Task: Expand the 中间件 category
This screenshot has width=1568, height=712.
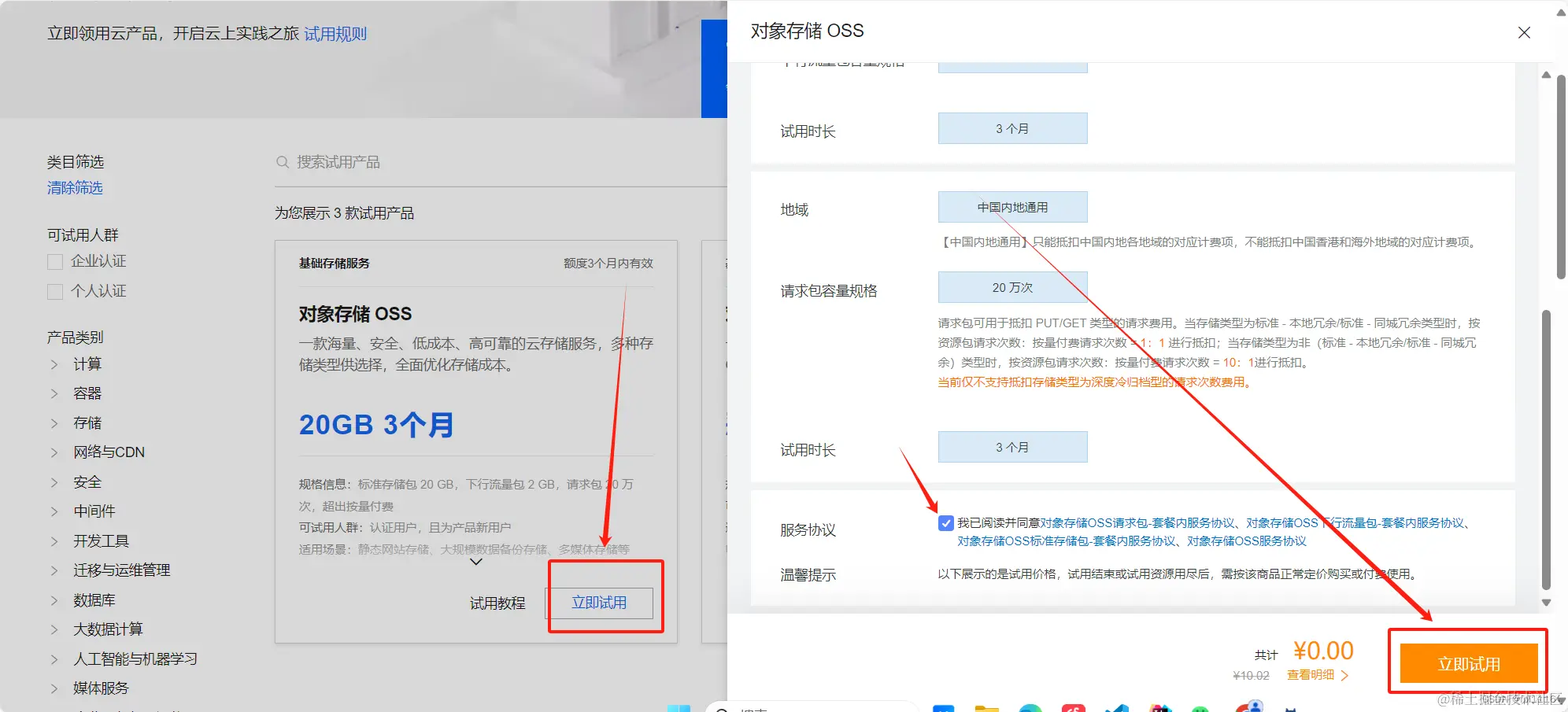Action: pyautogui.click(x=54, y=511)
